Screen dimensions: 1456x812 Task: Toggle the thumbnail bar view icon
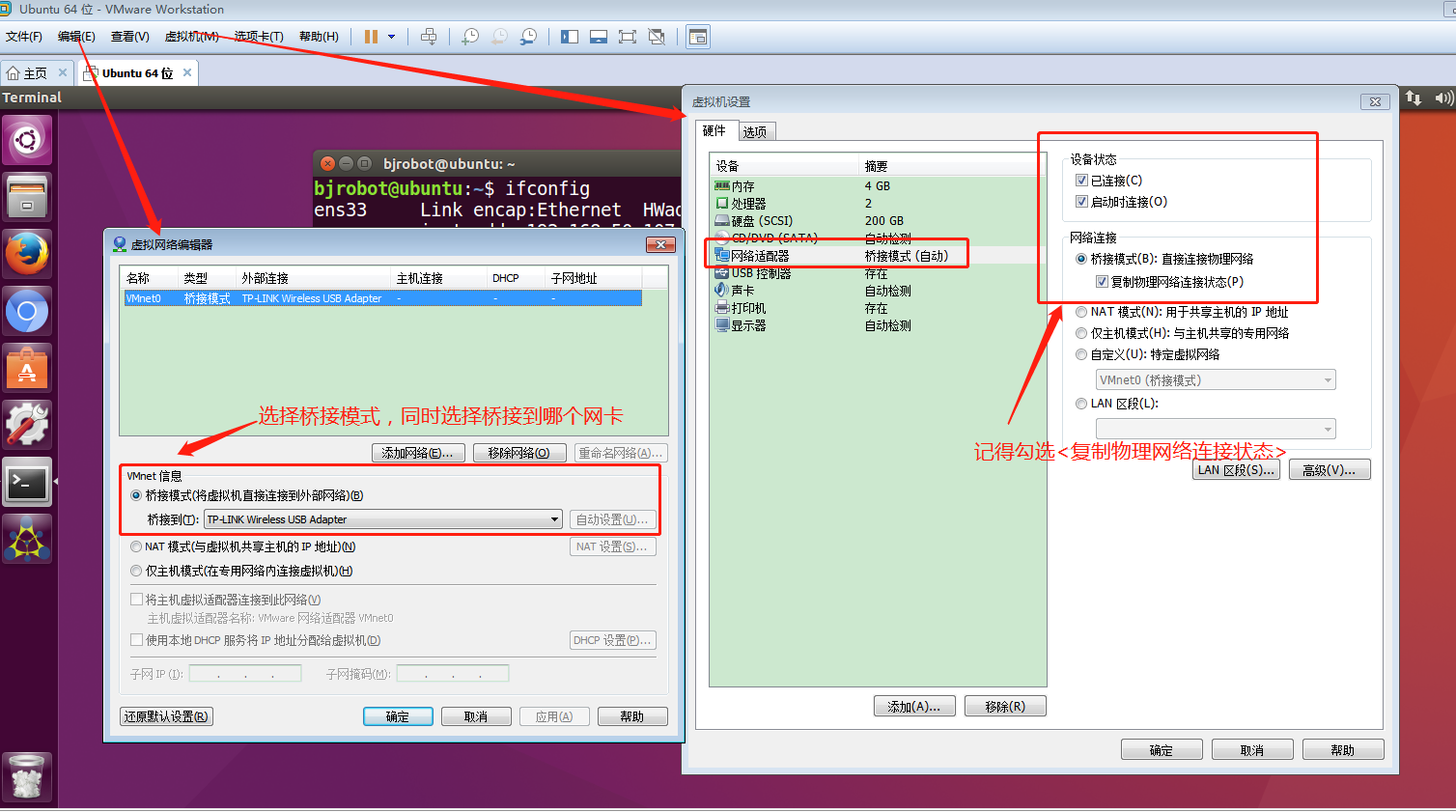pyautogui.click(x=599, y=37)
